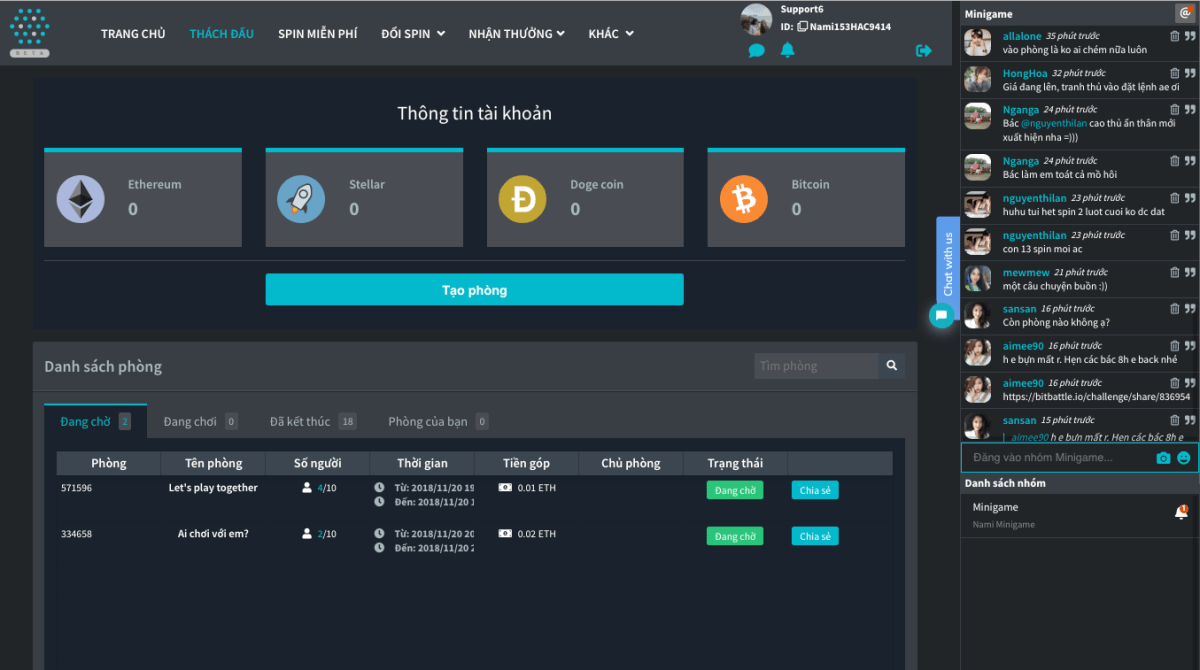Image resolution: width=1200 pixels, height=670 pixels.
Task: Quote HongHoa's chat message
Action: click(1190, 73)
